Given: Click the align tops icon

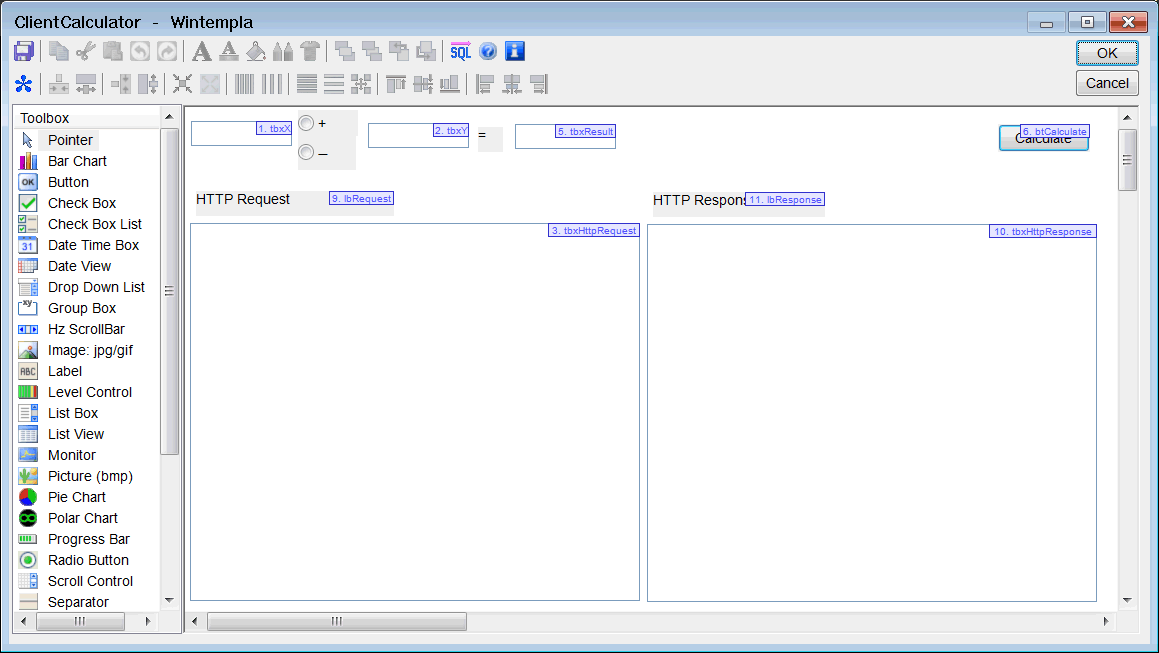Looking at the screenshot, I should [395, 84].
